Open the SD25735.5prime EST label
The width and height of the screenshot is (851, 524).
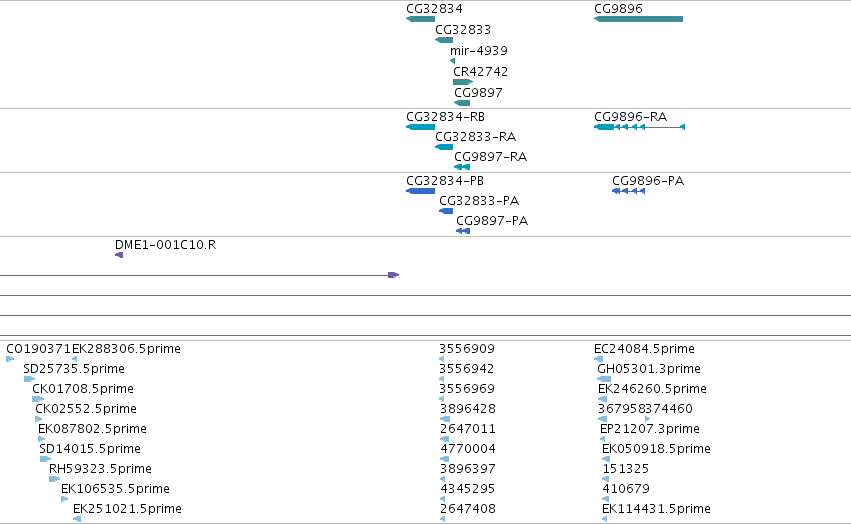click(74, 369)
